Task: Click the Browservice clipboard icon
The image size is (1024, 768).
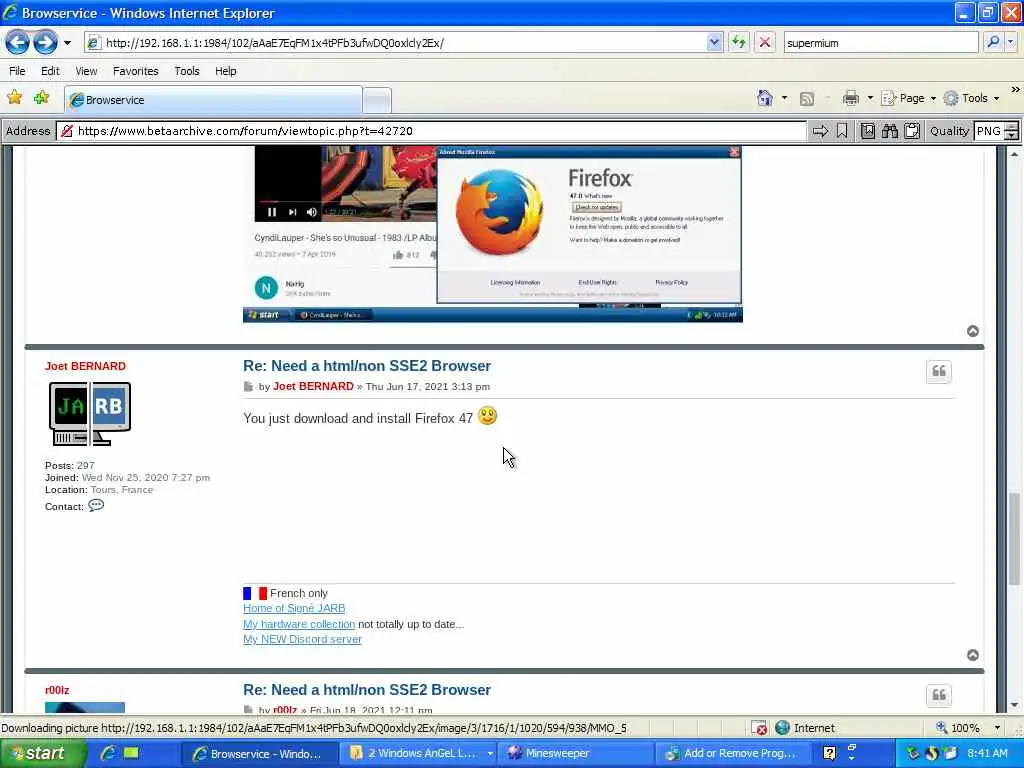Action: point(912,131)
